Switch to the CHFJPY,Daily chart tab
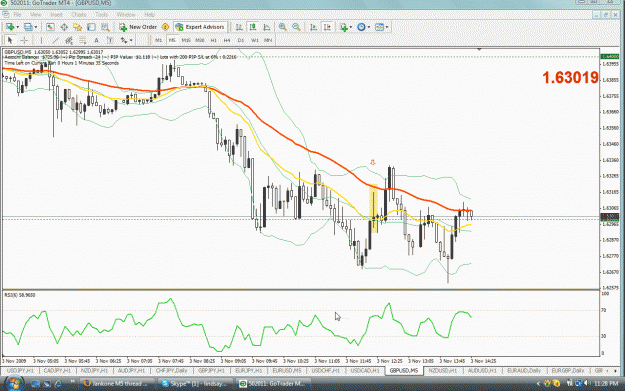Viewport: 625px width, 391px height. [x=171, y=371]
